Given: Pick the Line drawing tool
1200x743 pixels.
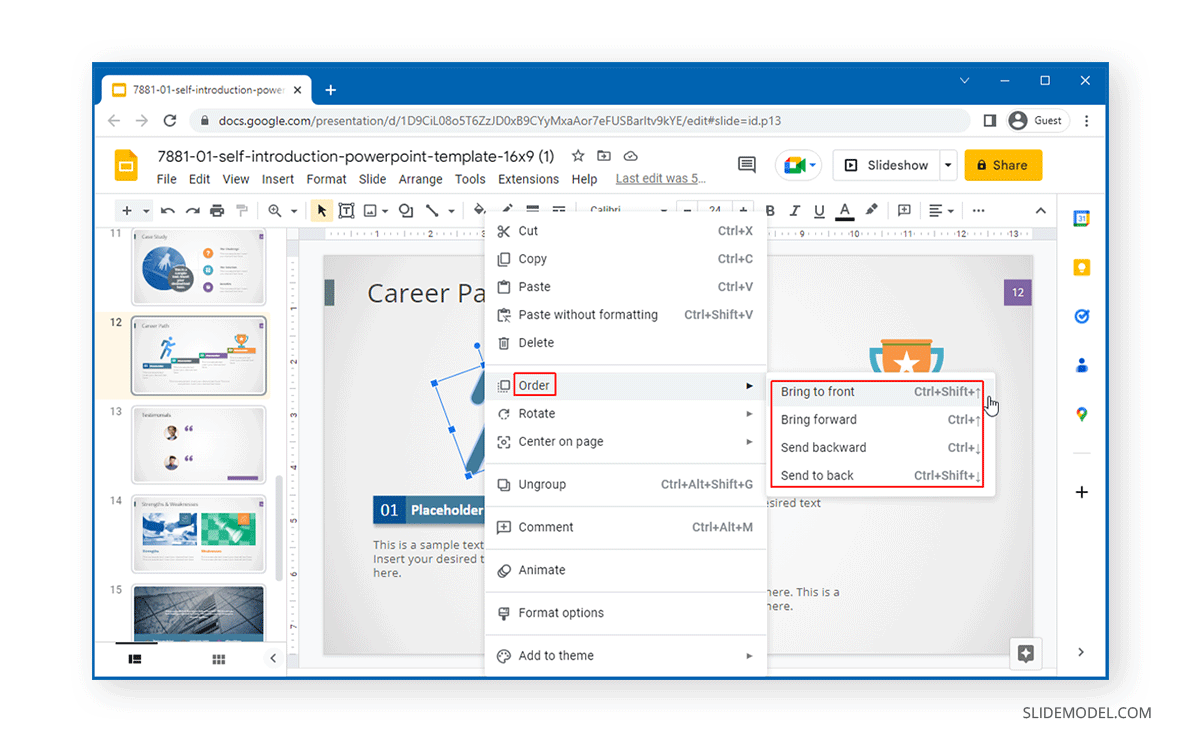Looking at the screenshot, I should point(432,210).
